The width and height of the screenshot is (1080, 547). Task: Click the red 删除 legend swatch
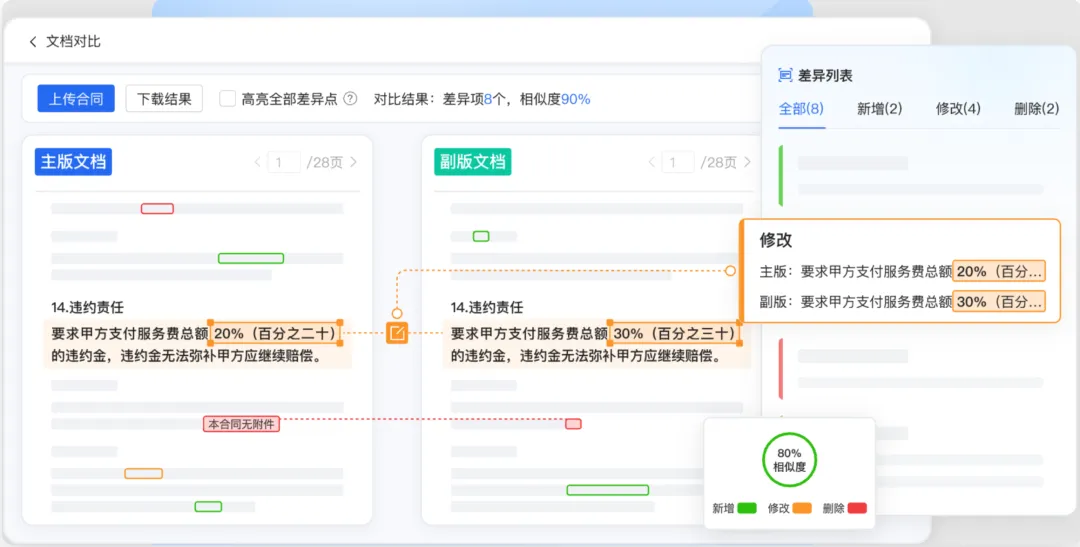[857, 508]
